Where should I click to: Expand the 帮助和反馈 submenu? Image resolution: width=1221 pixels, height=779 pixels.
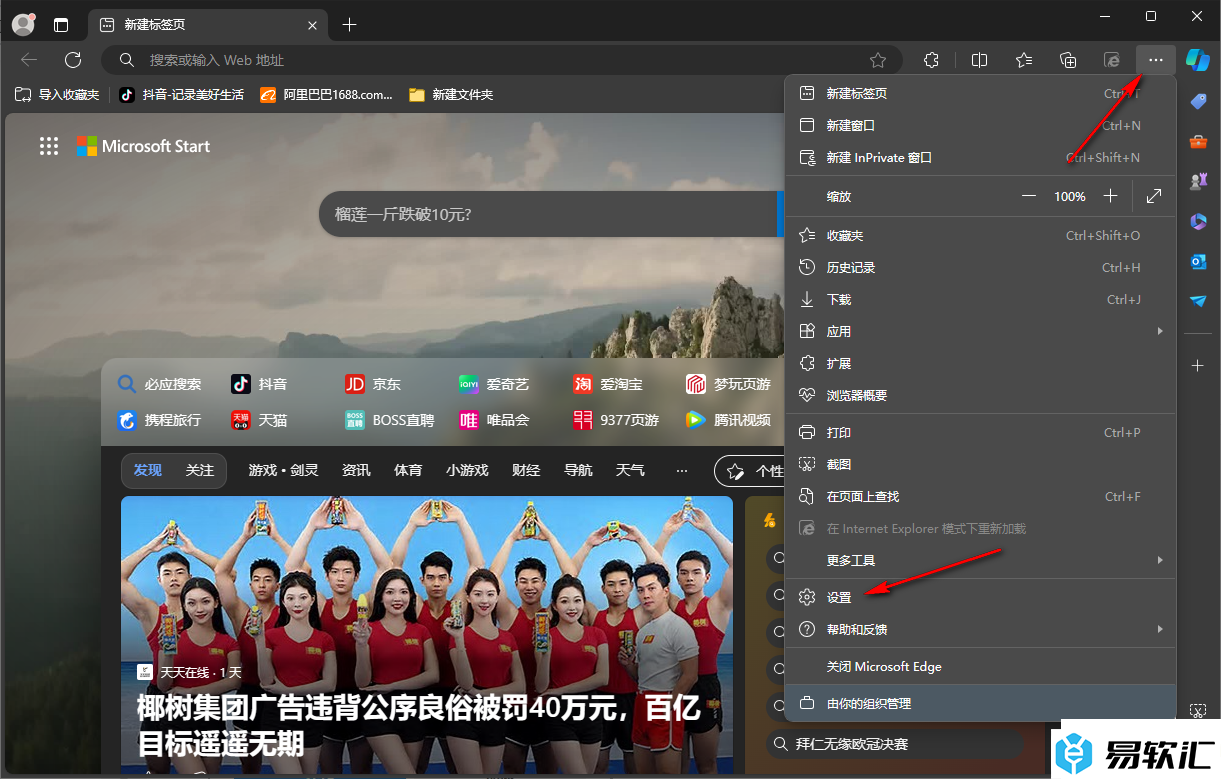click(1160, 629)
